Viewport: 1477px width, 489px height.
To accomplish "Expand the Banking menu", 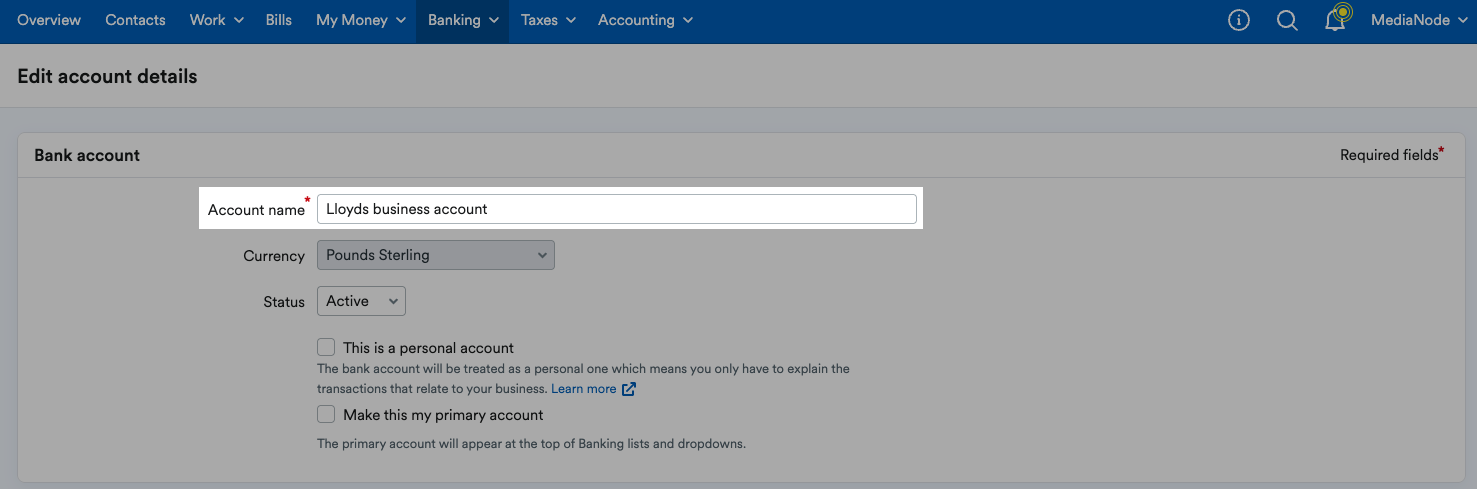I will (x=463, y=20).
